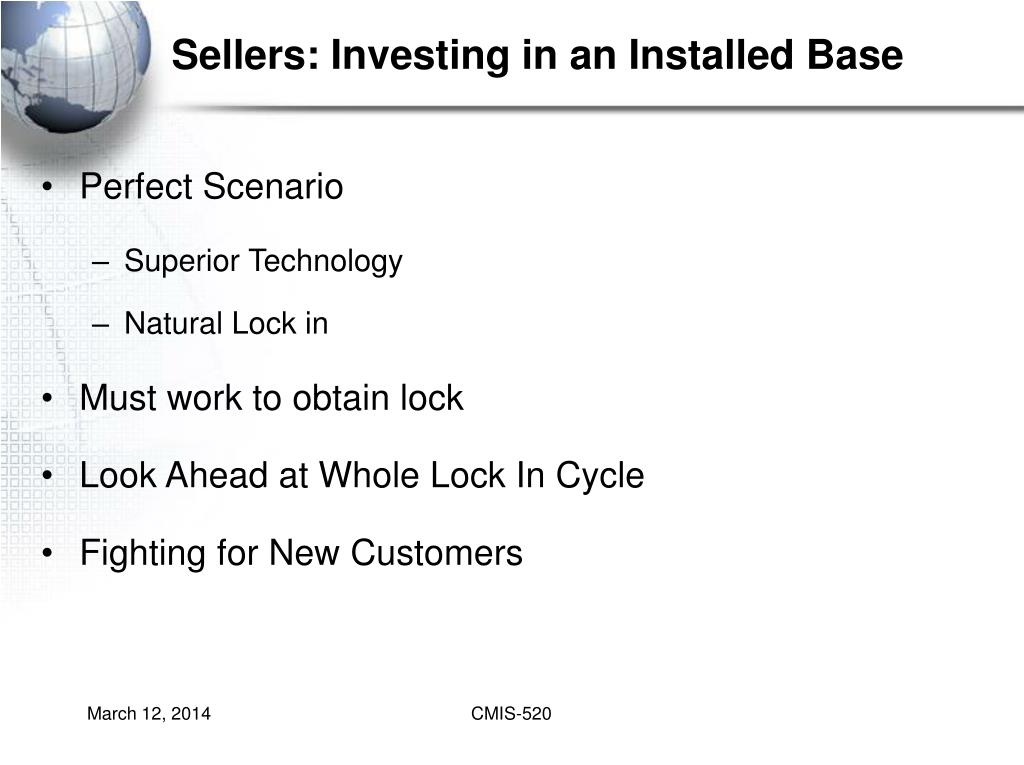Click the 'CMIS-520' footer label

click(511, 713)
